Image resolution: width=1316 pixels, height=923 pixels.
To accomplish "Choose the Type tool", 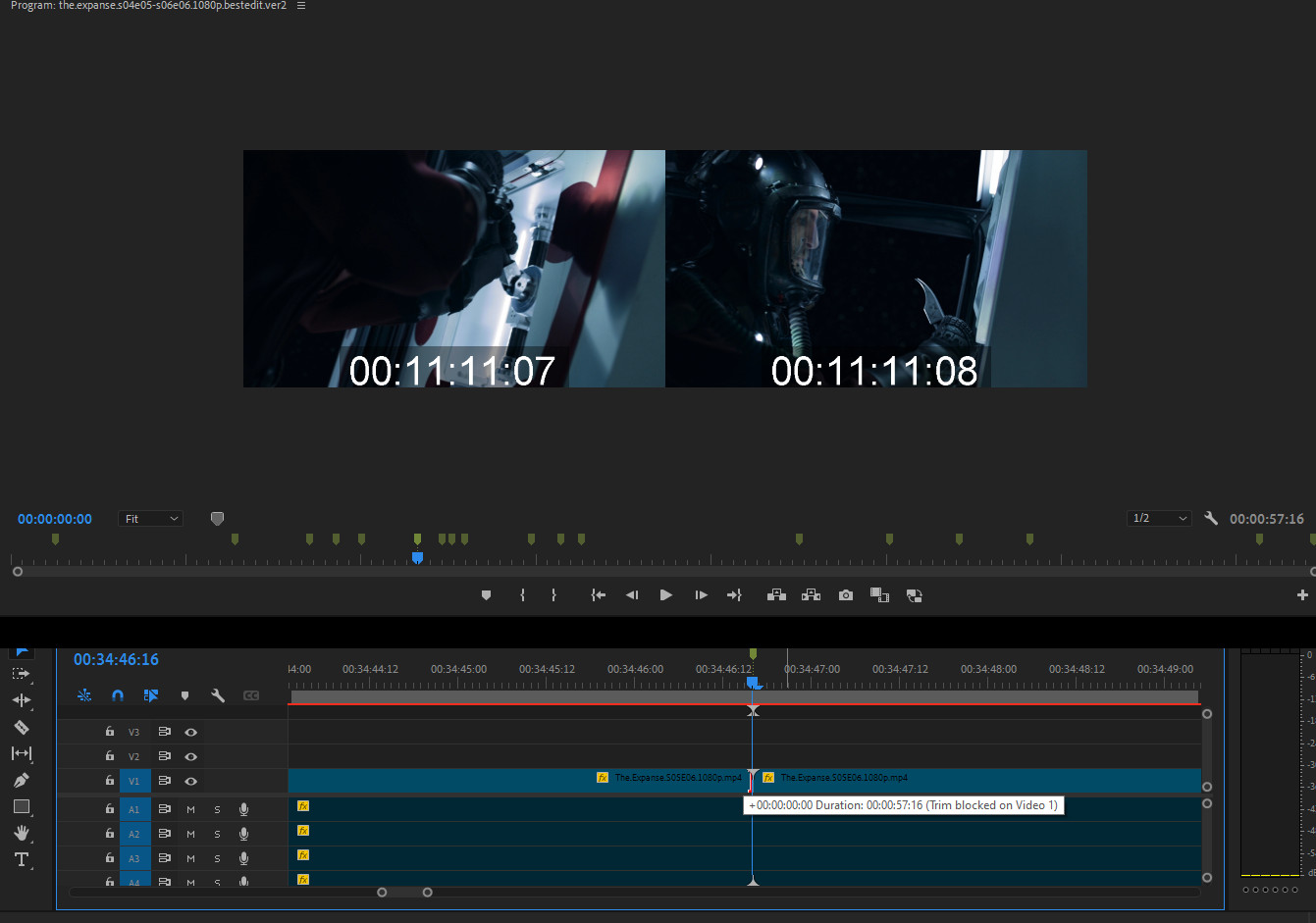I will (x=22, y=859).
